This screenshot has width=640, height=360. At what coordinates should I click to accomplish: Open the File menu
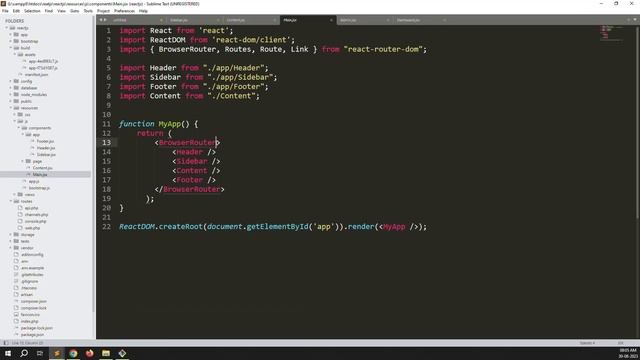point(5,11)
